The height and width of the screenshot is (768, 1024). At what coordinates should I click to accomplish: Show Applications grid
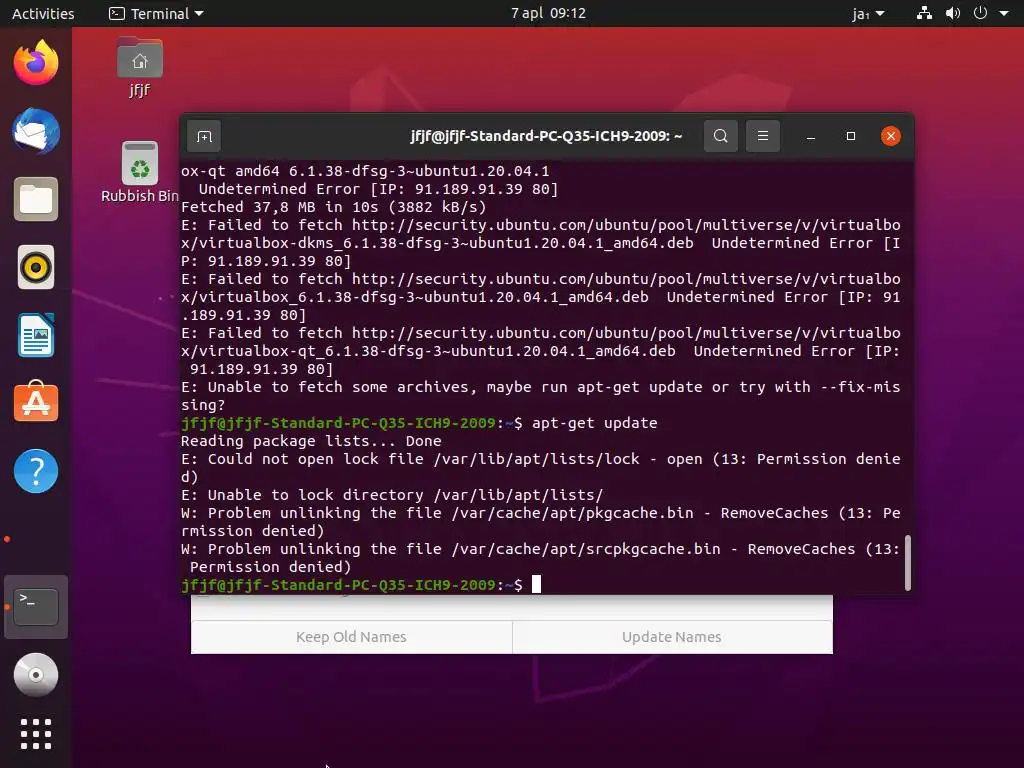[36, 734]
